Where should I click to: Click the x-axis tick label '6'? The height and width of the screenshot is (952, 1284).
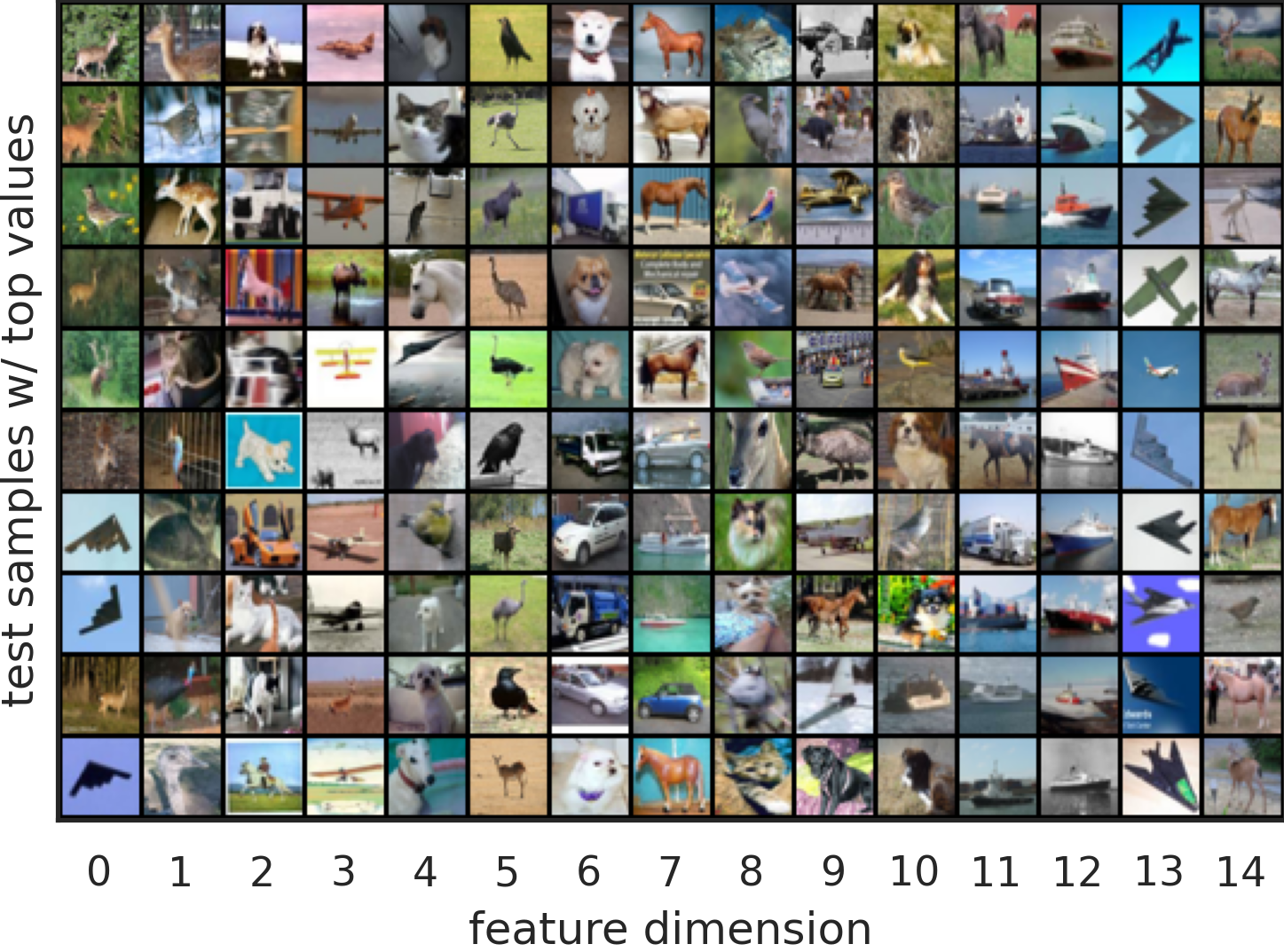588,871
